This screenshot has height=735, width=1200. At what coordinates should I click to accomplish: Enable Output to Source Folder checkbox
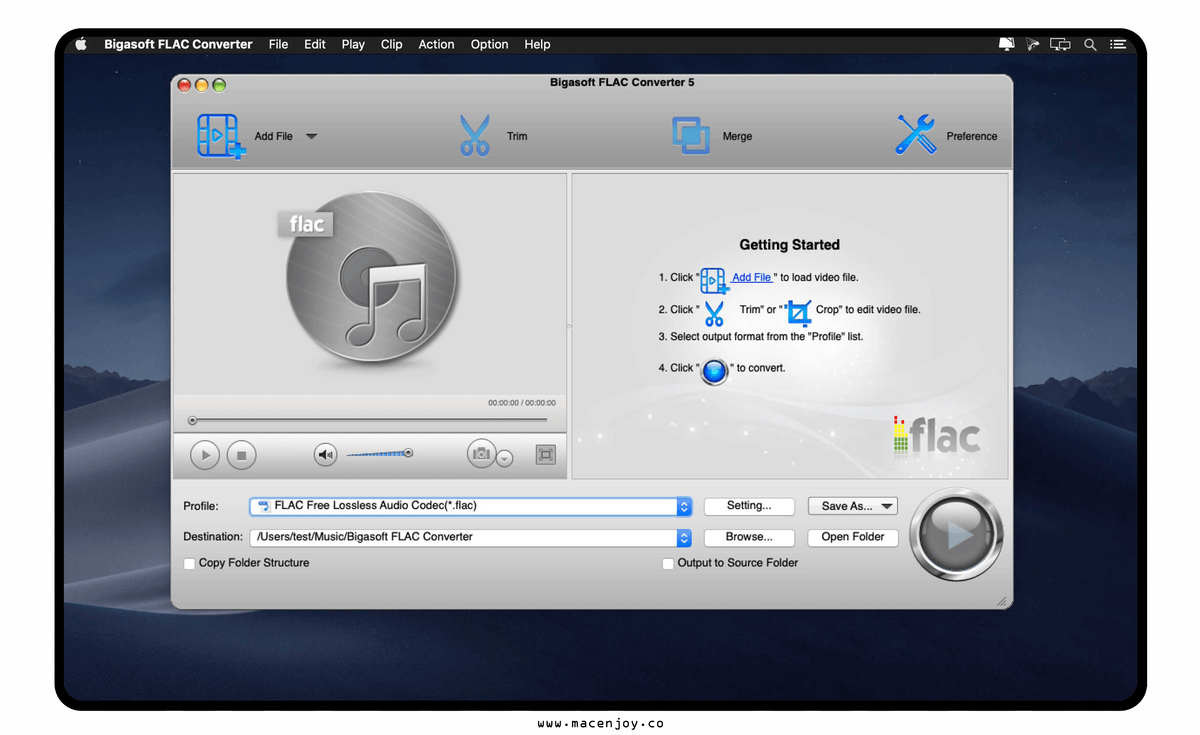click(x=668, y=564)
